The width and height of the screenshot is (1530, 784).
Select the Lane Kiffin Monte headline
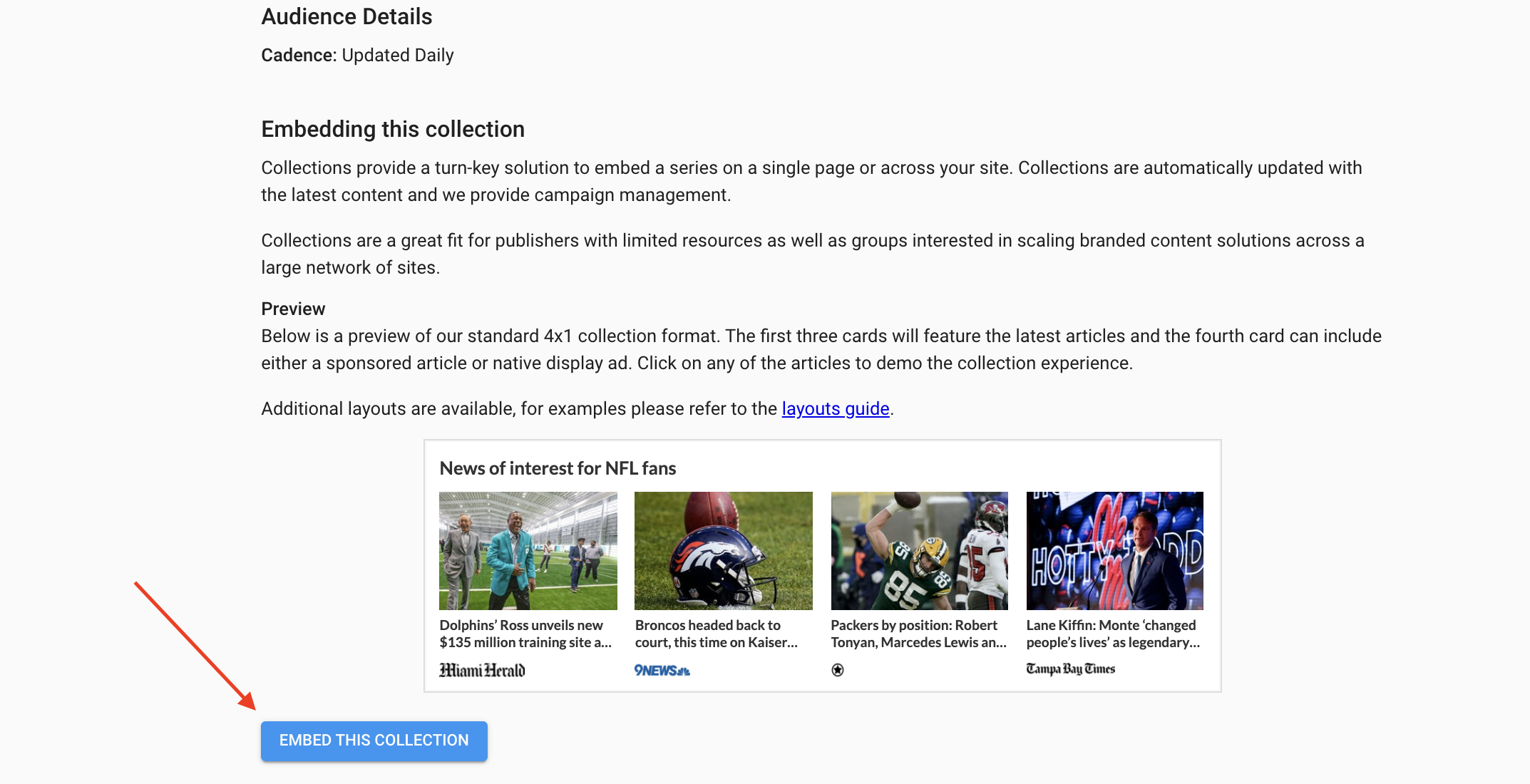point(1113,634)
